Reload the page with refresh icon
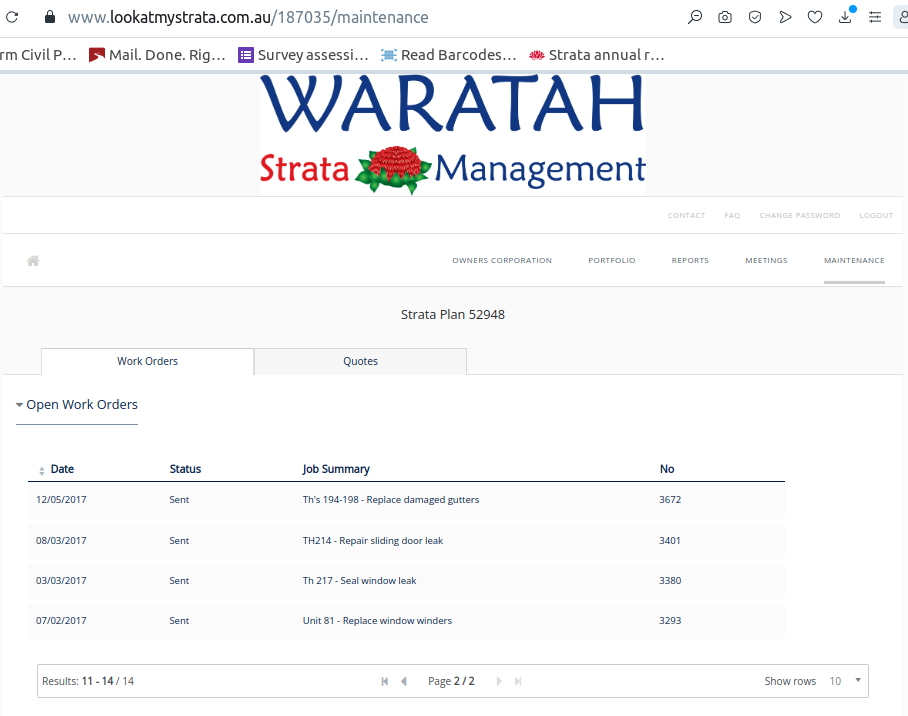The image size is (908, 716). pos(13,17)
